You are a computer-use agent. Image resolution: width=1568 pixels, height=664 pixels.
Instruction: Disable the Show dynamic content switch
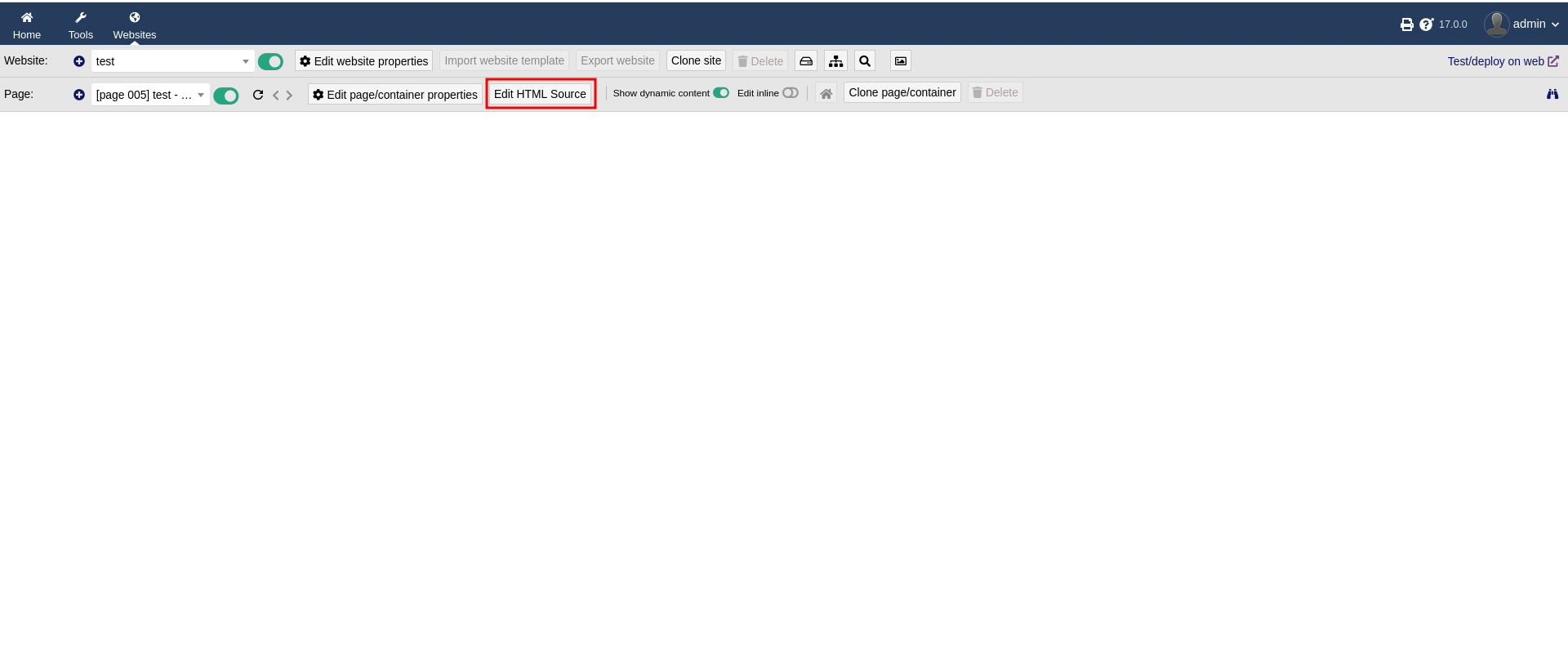click(x=720, y=93)
